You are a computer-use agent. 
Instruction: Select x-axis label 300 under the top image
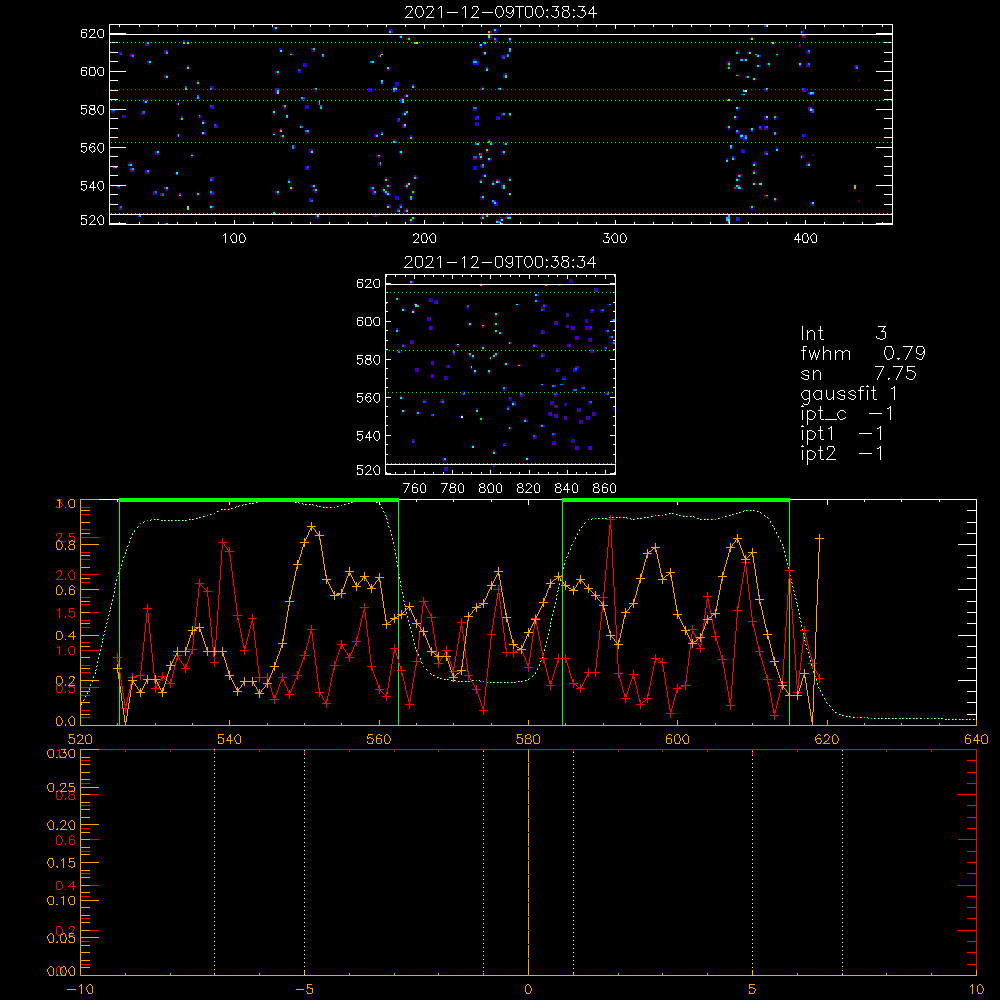click(x=615, y=239)
